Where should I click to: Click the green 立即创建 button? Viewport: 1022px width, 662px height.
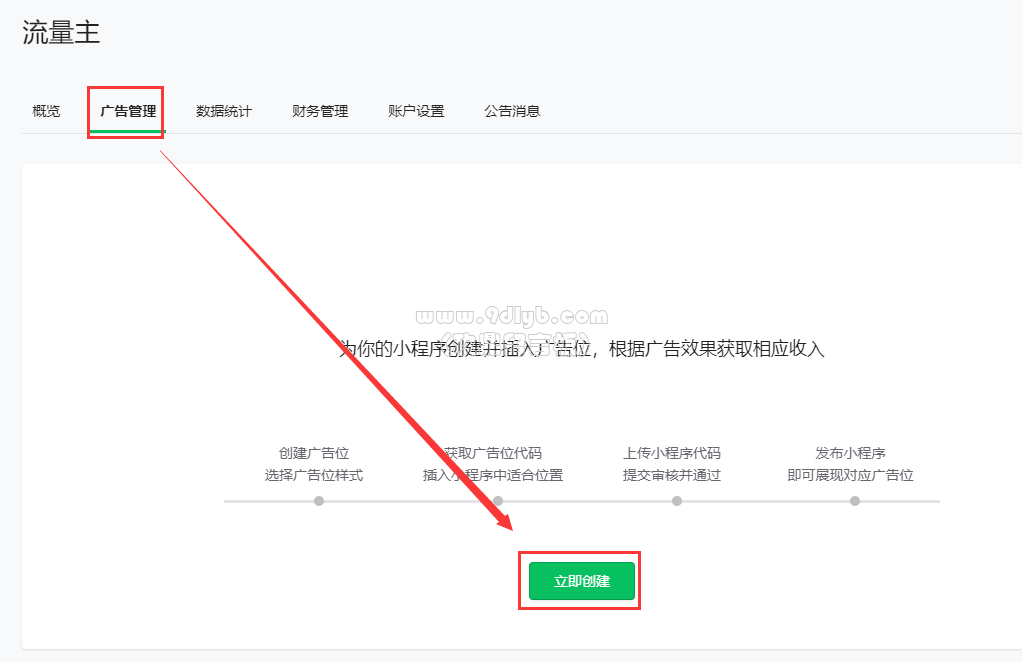581,581
